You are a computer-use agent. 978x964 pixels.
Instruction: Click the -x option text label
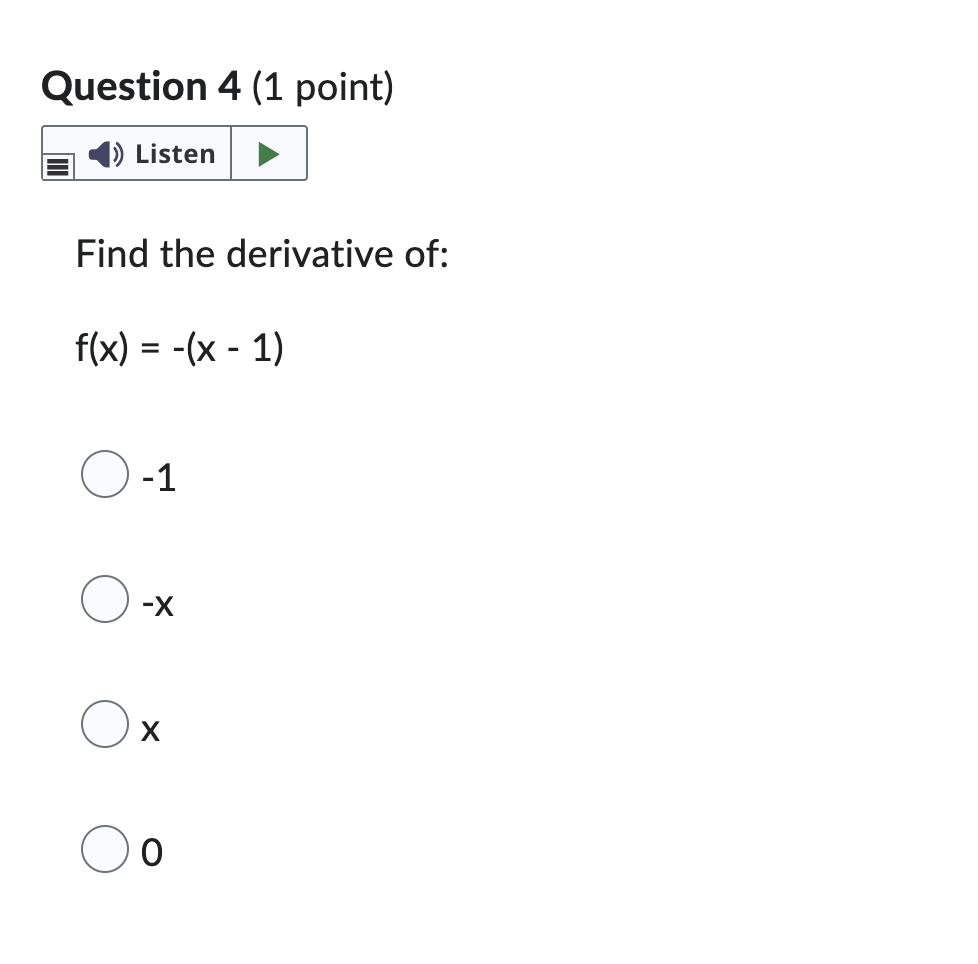click(x=158, y=603)
